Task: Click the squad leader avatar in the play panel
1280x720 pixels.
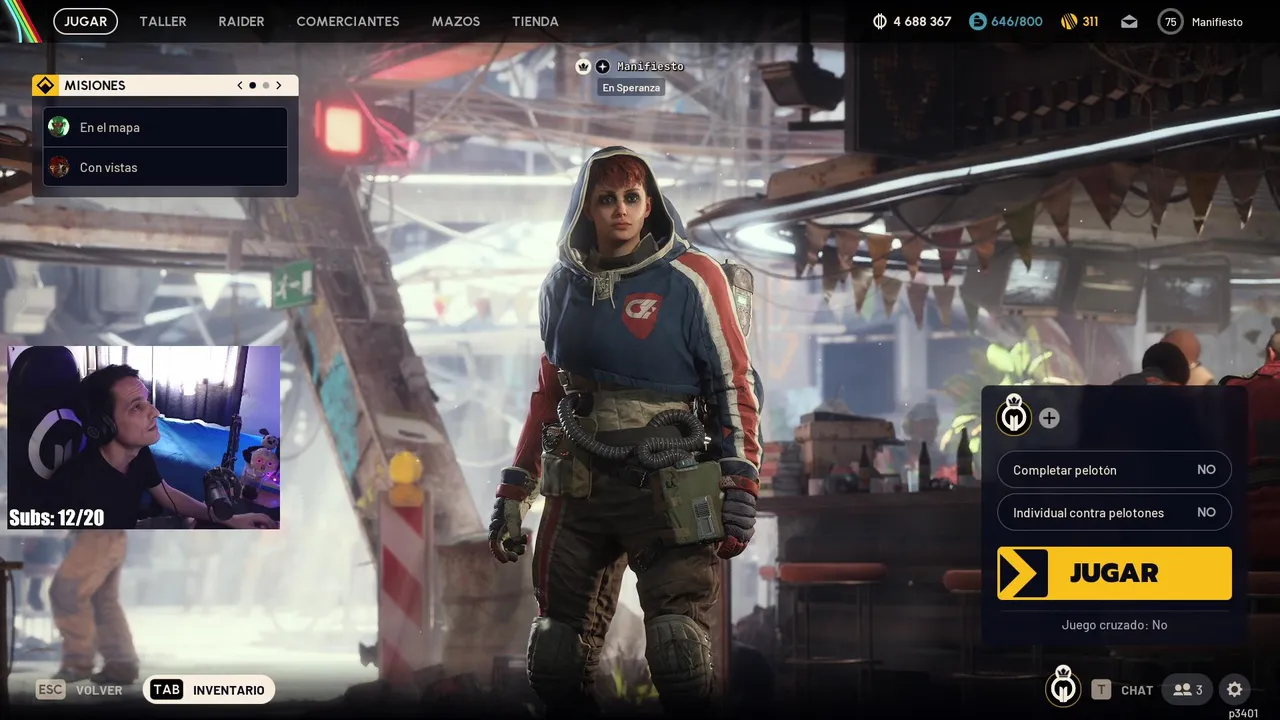Action: (1014, 416)
